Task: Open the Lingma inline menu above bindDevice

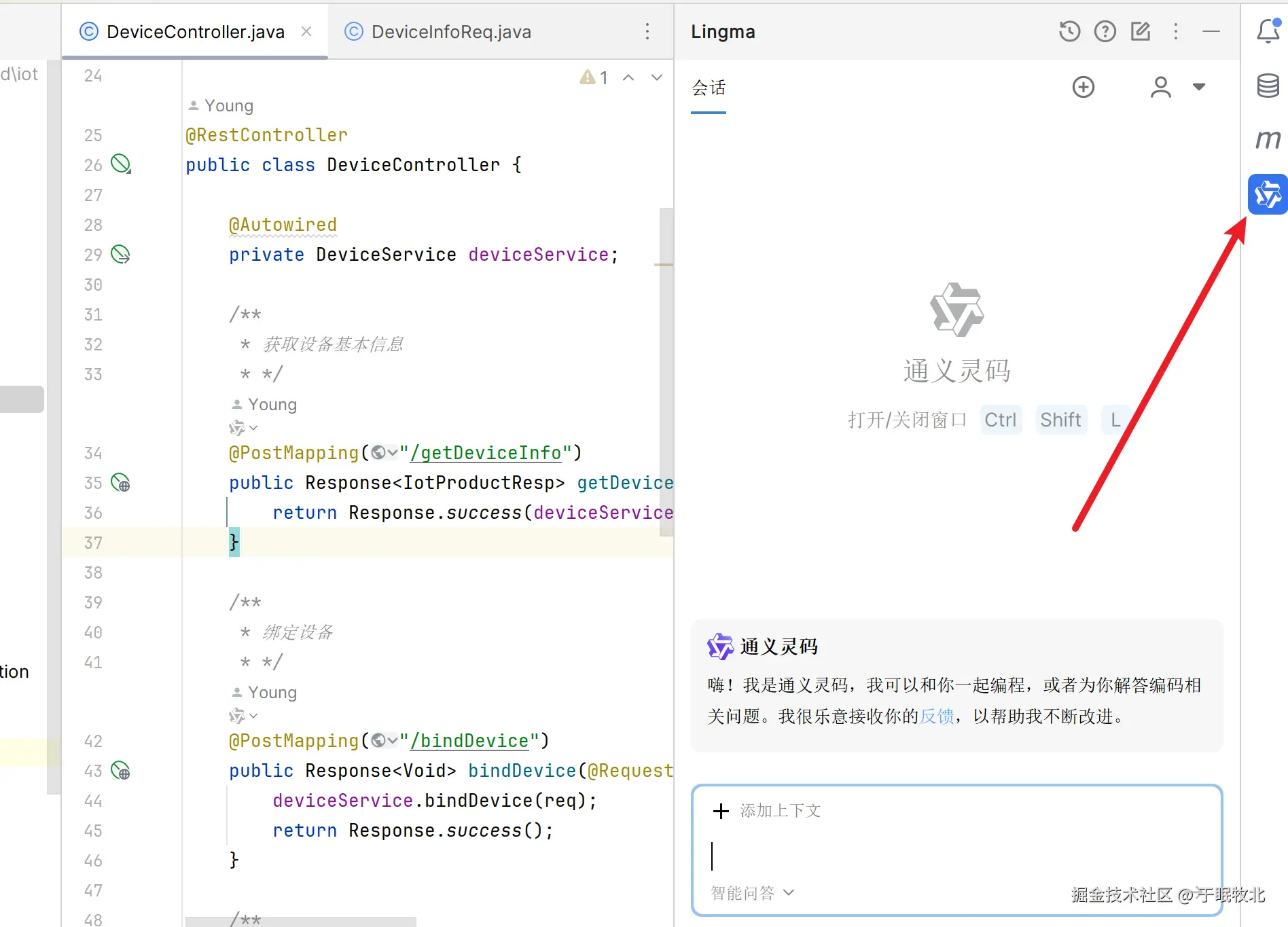Action: tap(243, 716)
